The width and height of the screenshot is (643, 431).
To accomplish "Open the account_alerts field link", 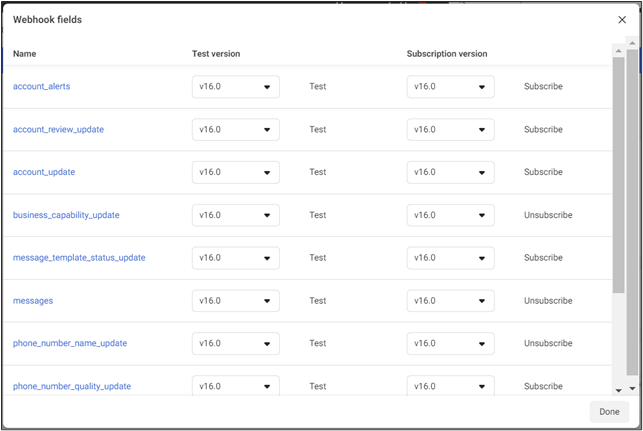I will 41,87.
